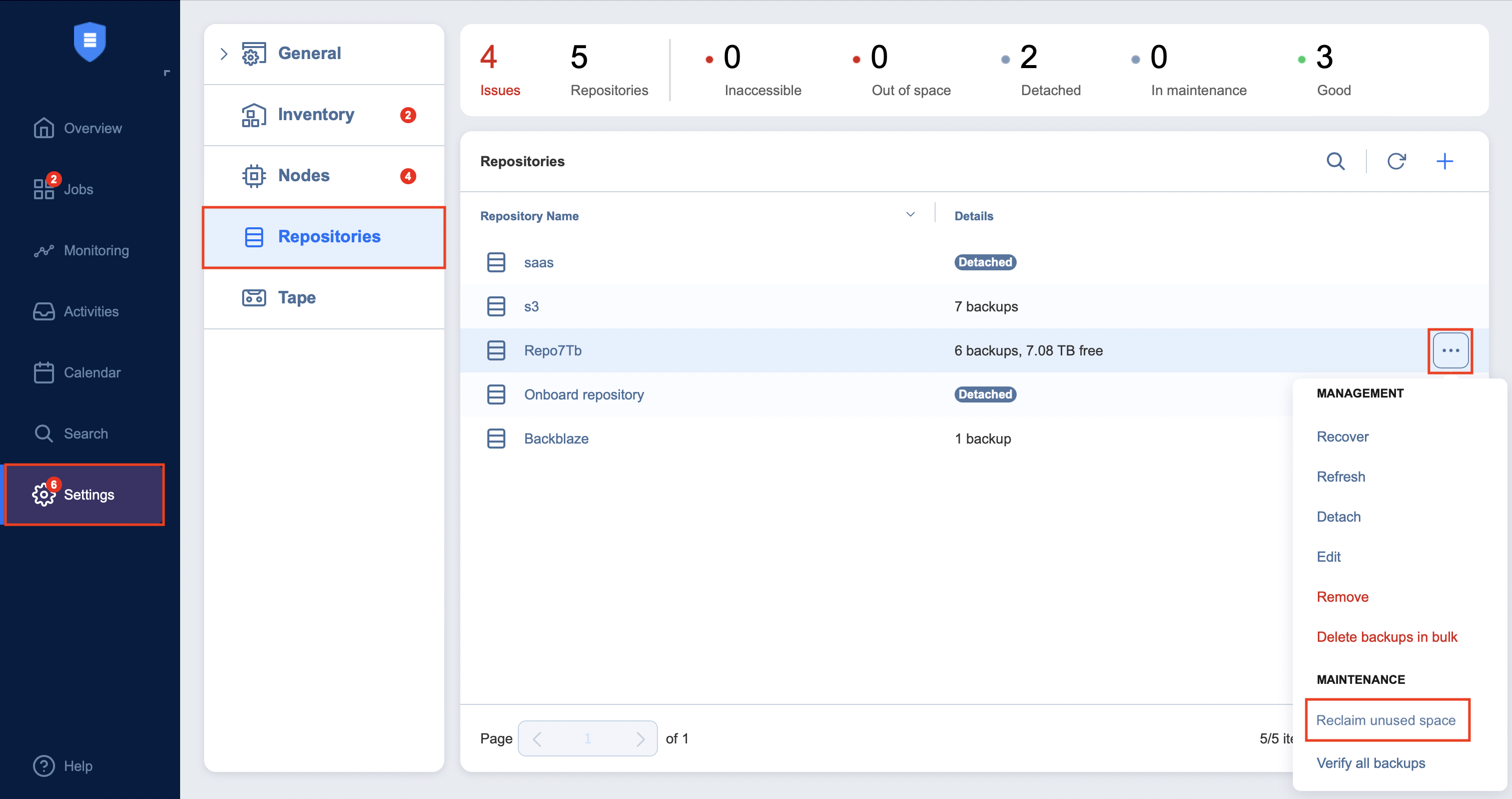Screen dimensions: 1512x799
Task: Open the three-dot menu for Repo7Tb
Action: point(1450,350)
